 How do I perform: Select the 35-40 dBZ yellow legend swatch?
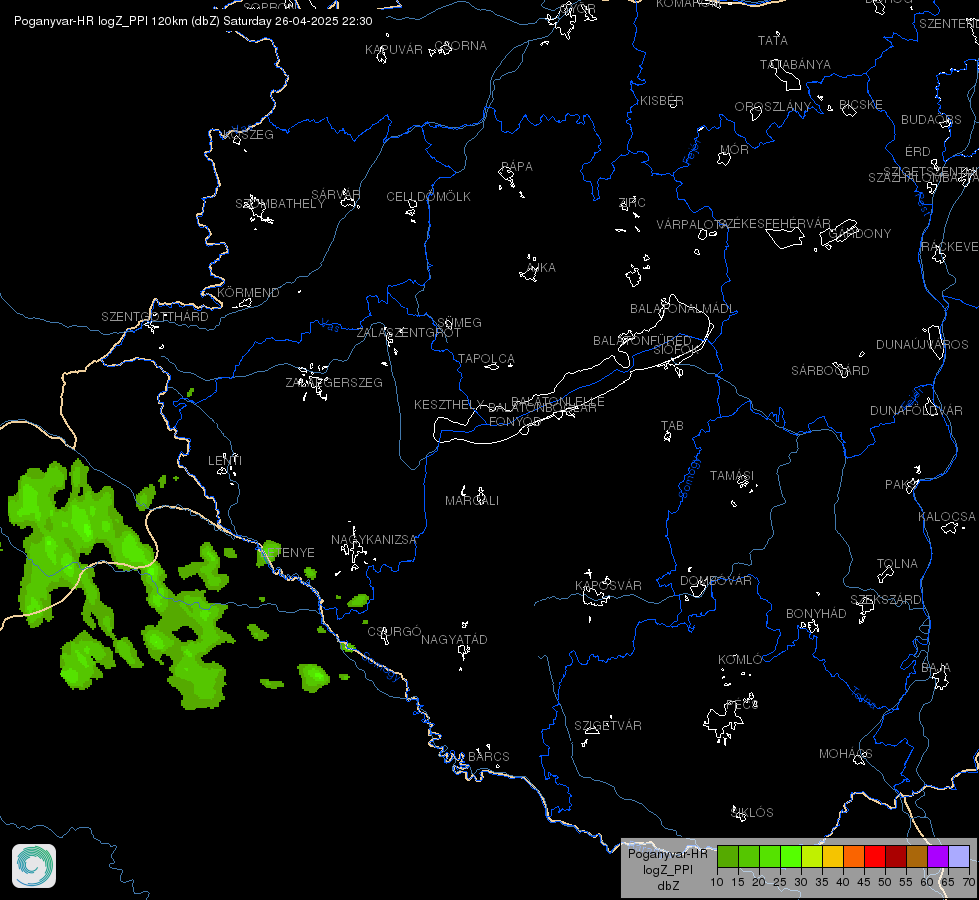[x=833, y=857]
